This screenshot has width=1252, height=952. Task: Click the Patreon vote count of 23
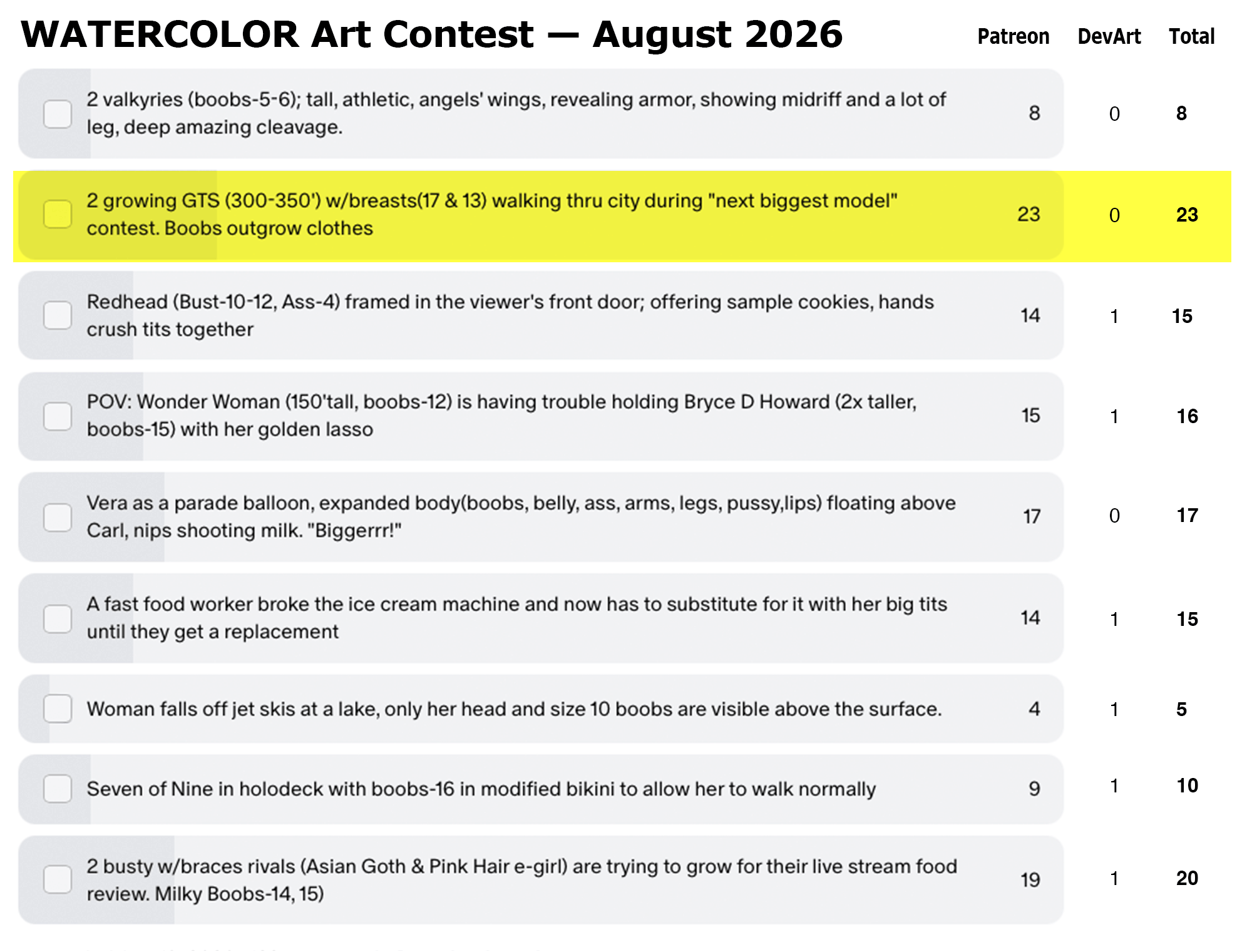1029,214
